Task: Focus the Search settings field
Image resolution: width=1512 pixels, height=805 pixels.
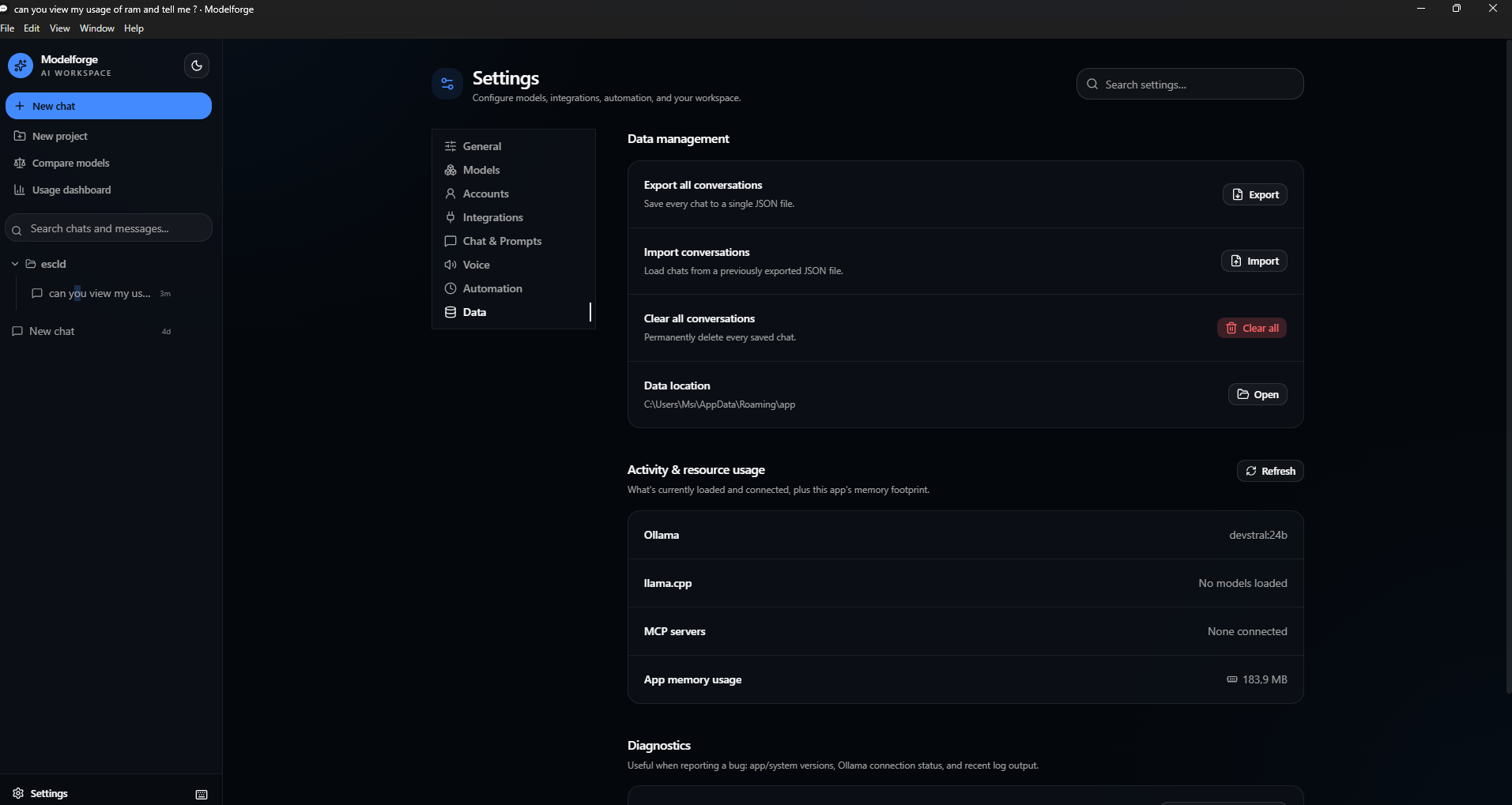Action: pos(1190,84)
